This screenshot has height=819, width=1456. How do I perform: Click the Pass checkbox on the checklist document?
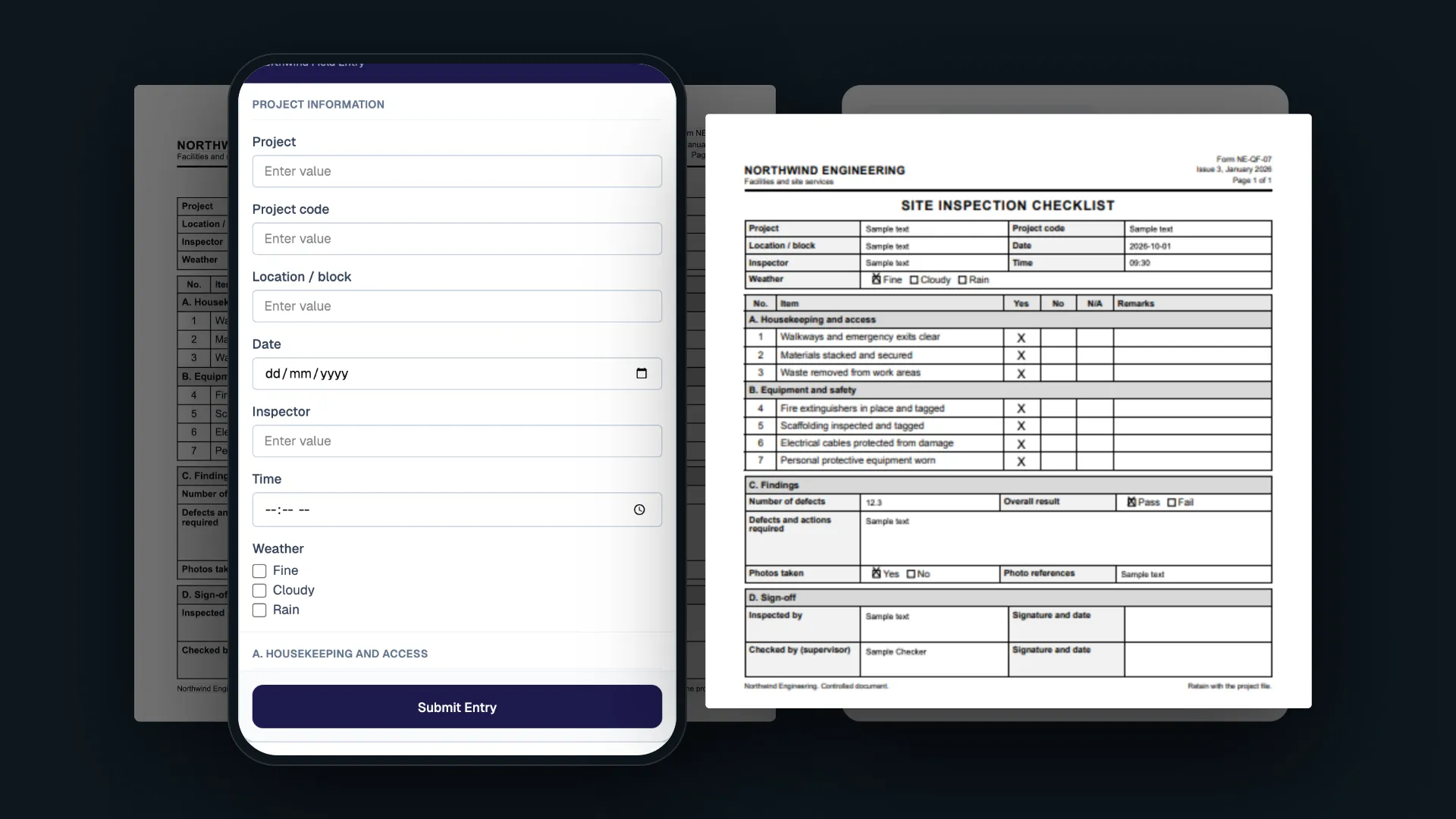(1131, 502)
